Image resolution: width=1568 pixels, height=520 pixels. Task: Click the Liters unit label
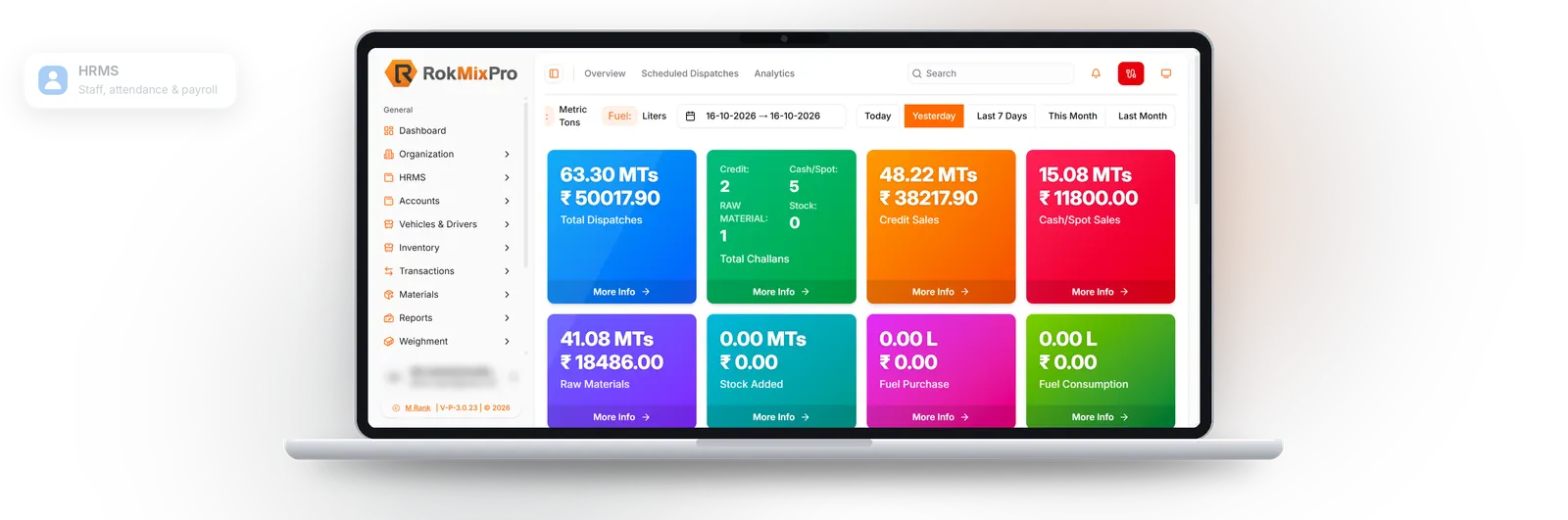(x=654, y=116)
